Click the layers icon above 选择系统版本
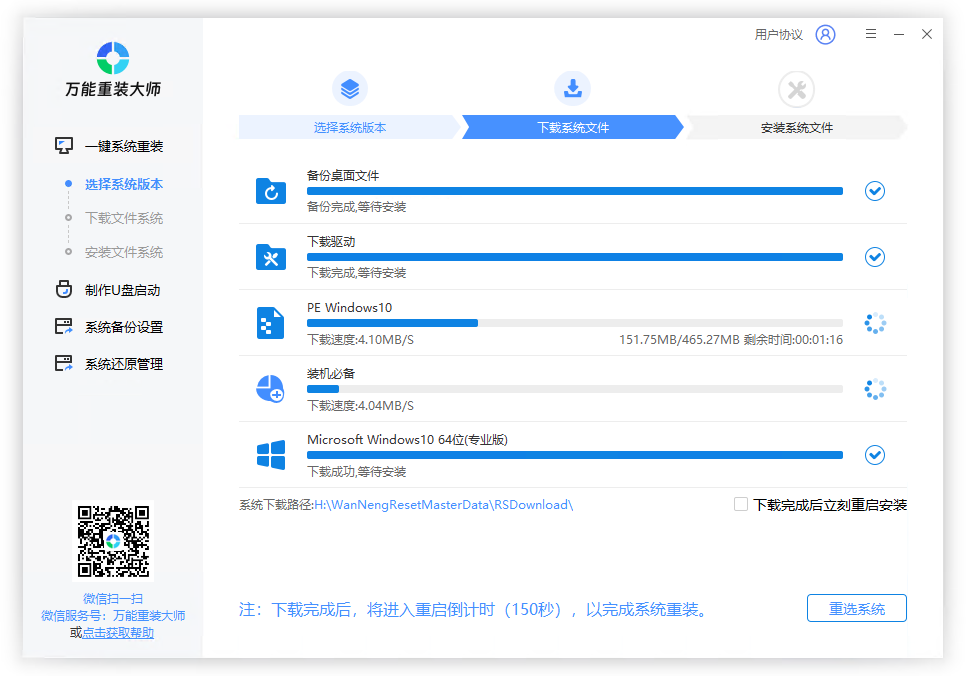The width and height of the screenshot is (966, 676). click(349, 89)
